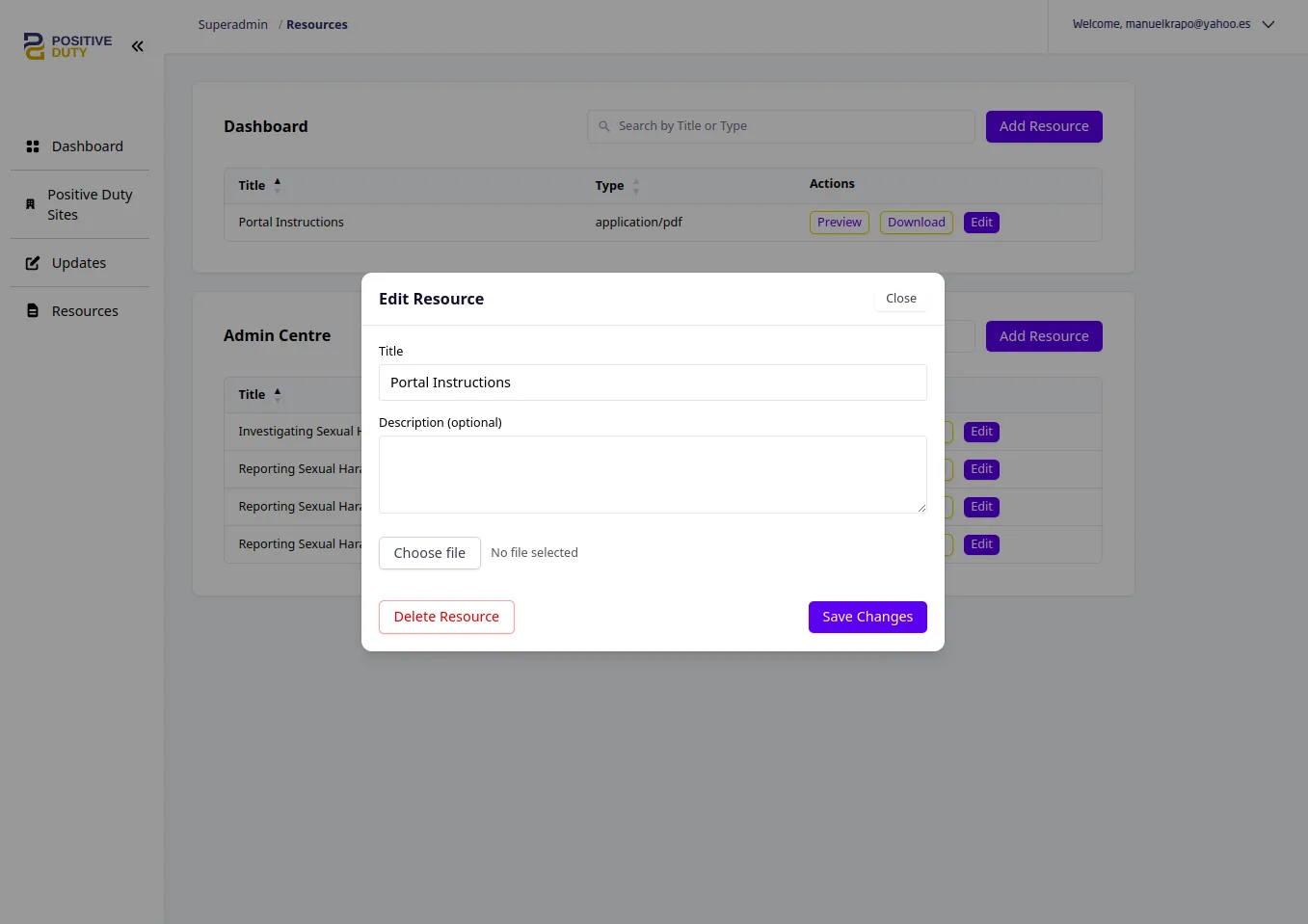Image resolution: width=1308 pixels, height=924 pixels.
Task: Open the account menu next to the welcome text
Action: point(1268,24)
